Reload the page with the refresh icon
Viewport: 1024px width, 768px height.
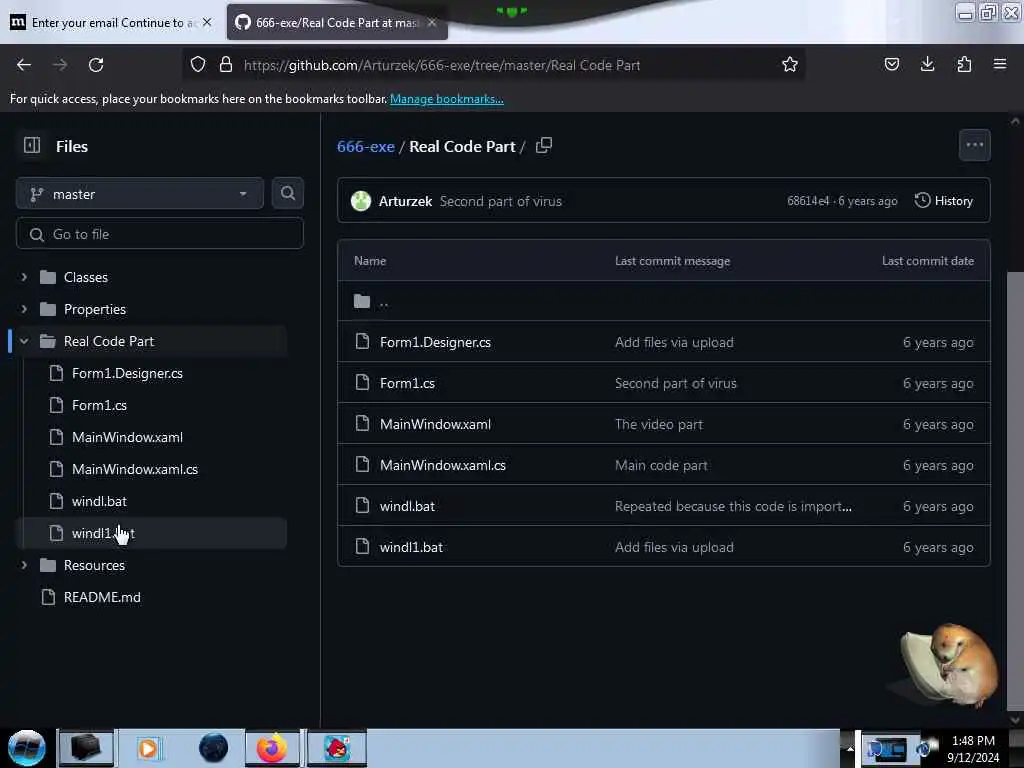[96, 65]
